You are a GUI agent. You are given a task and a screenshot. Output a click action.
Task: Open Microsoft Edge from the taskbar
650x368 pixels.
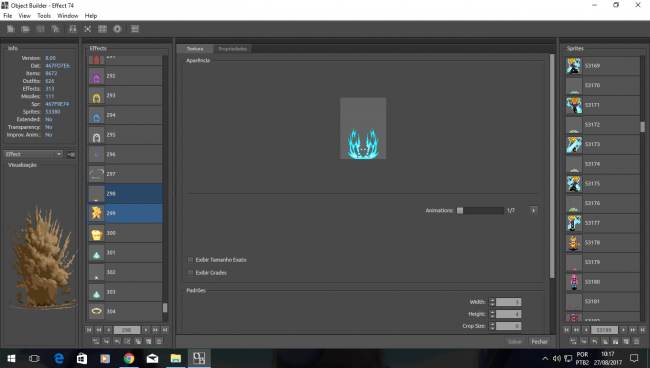pos(59,358)
